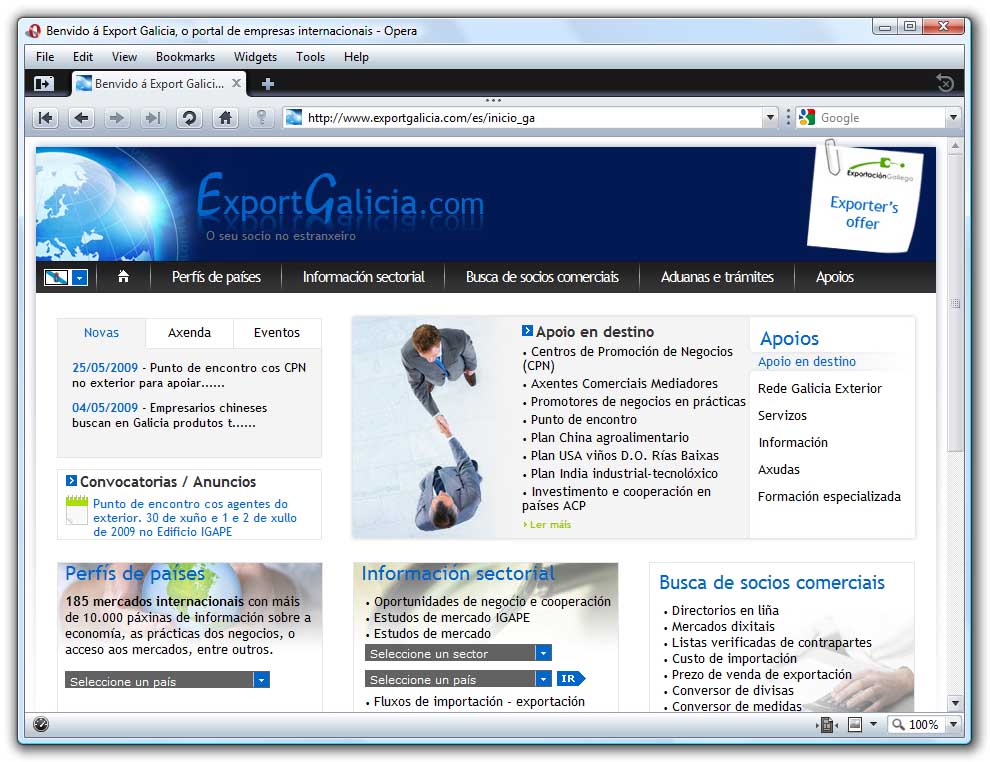Click the vertical scrollbar up arrow
Screen dimensions: 990x762
[x=955, y=146]
